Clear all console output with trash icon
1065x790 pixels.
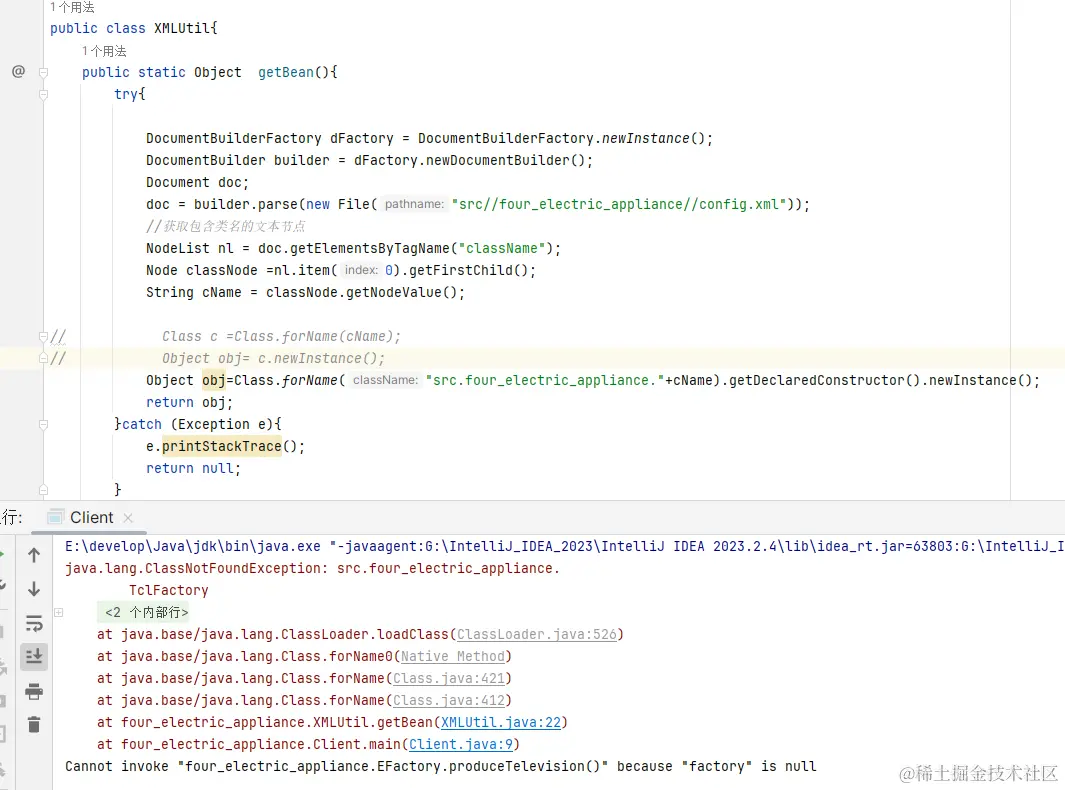click(34, 724)
